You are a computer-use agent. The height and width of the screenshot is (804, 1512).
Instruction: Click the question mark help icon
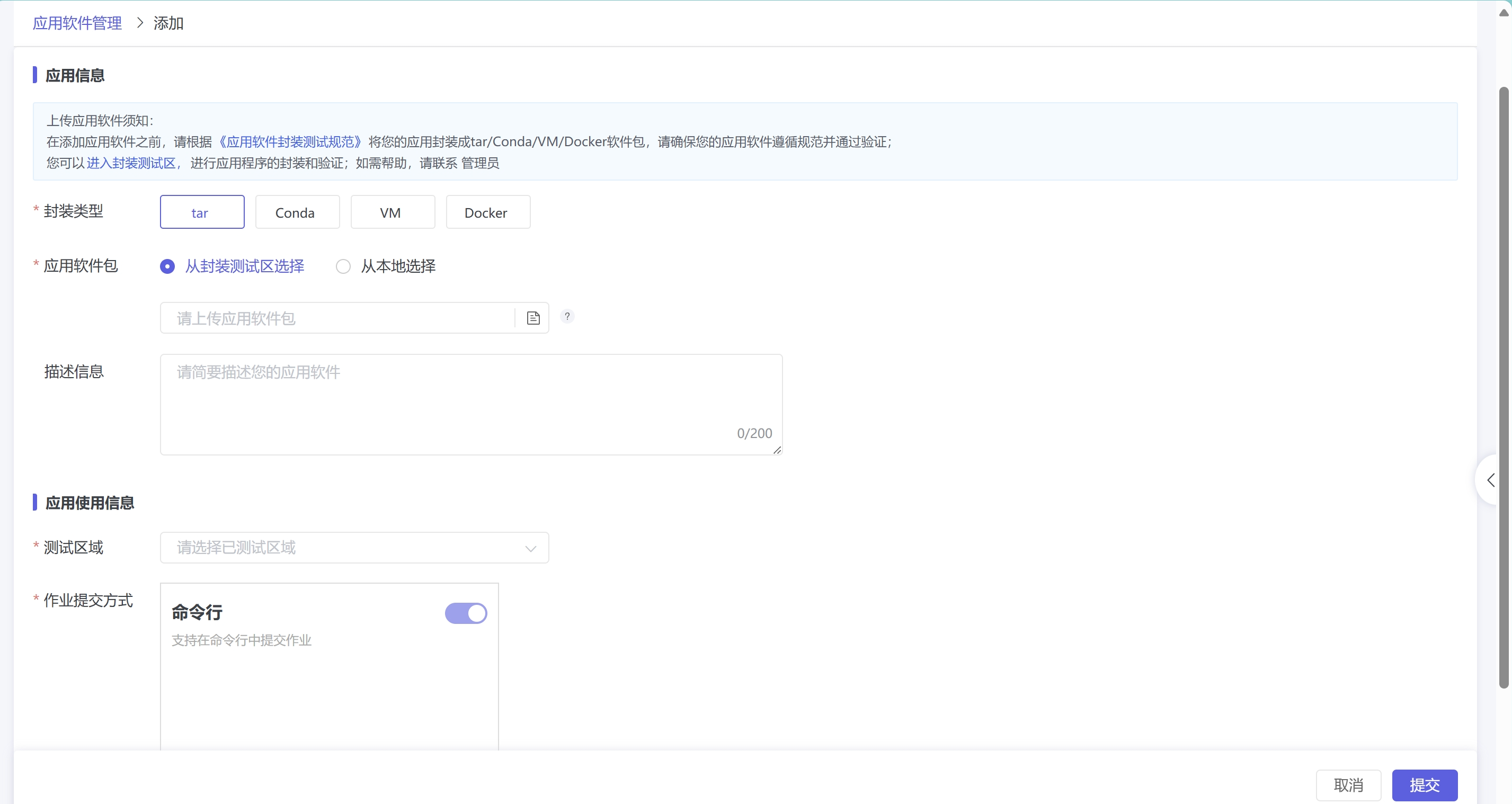(567, 316)
